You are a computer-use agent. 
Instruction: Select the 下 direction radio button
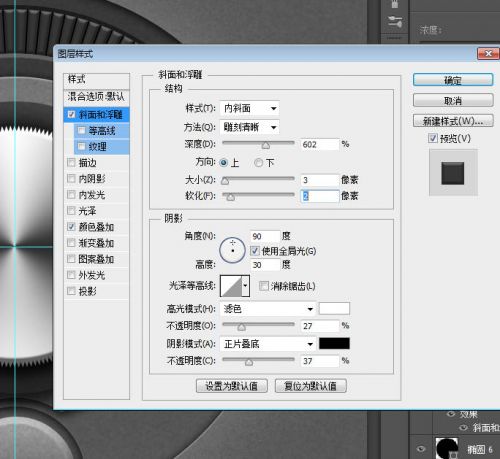pos(258,163)
